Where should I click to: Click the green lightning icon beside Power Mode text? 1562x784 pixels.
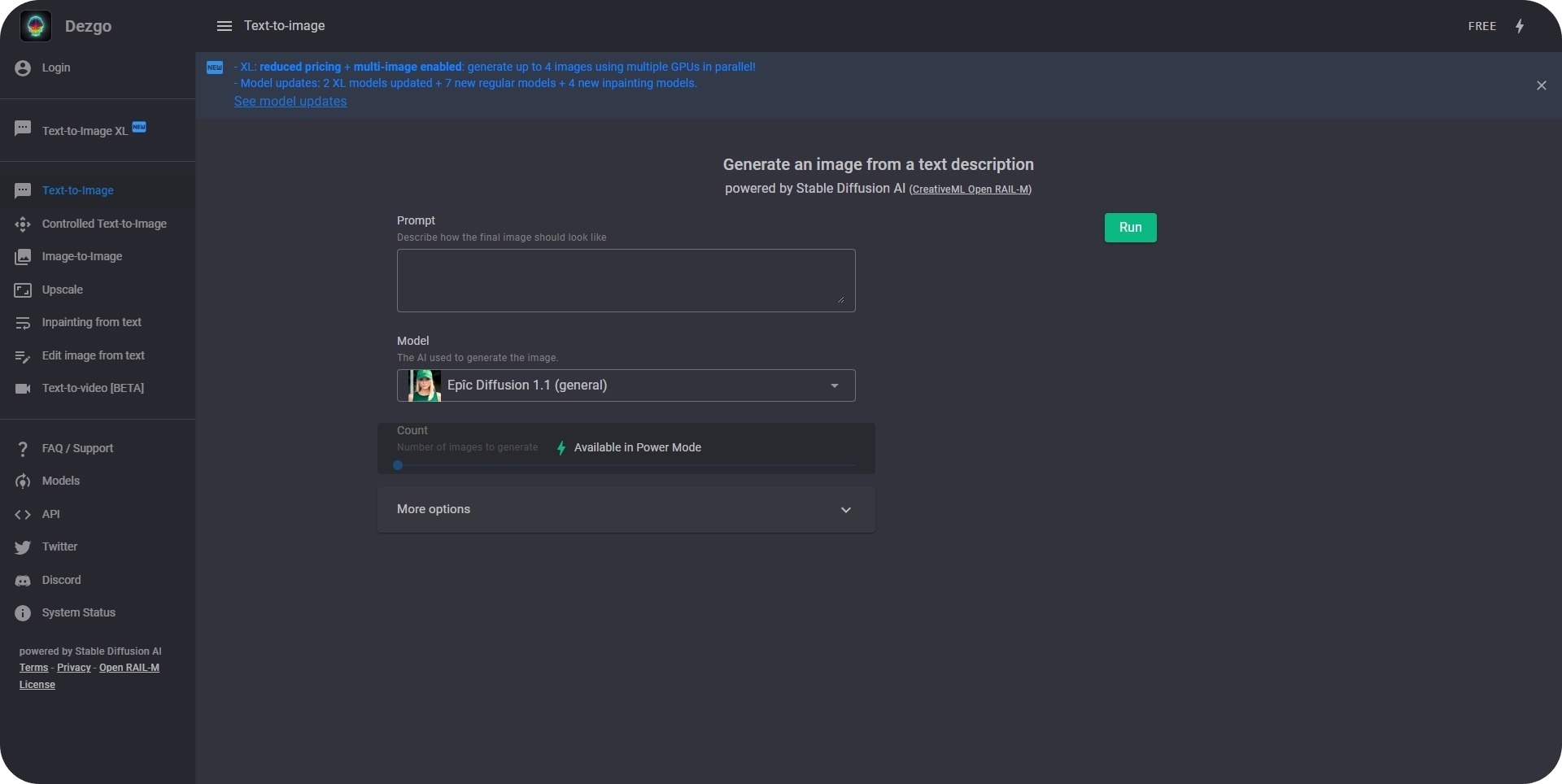point(561,448)
